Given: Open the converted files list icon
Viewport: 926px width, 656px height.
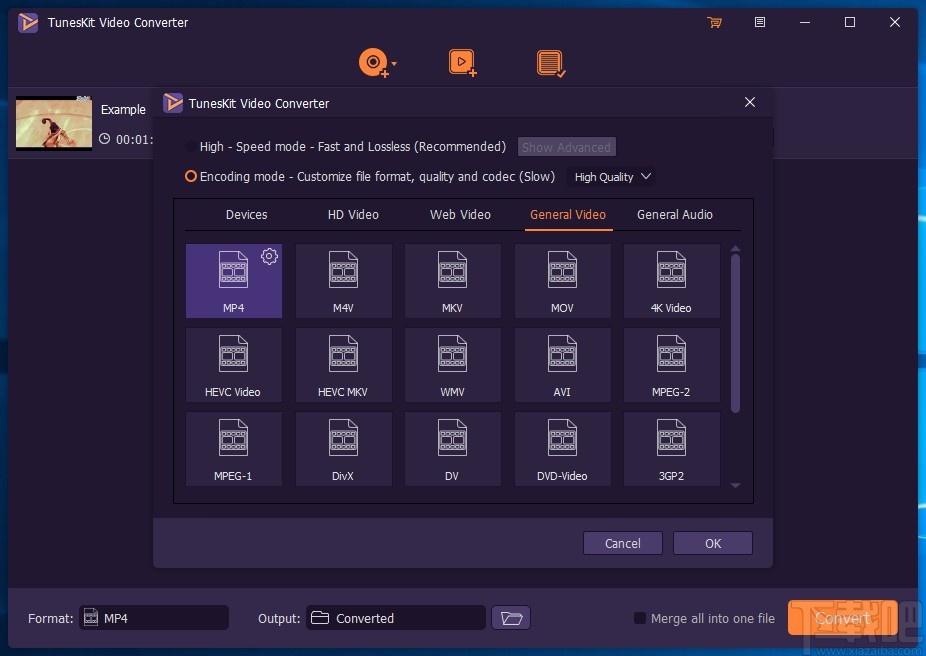Looking at the screenshot, I should (x=550, y=63).
